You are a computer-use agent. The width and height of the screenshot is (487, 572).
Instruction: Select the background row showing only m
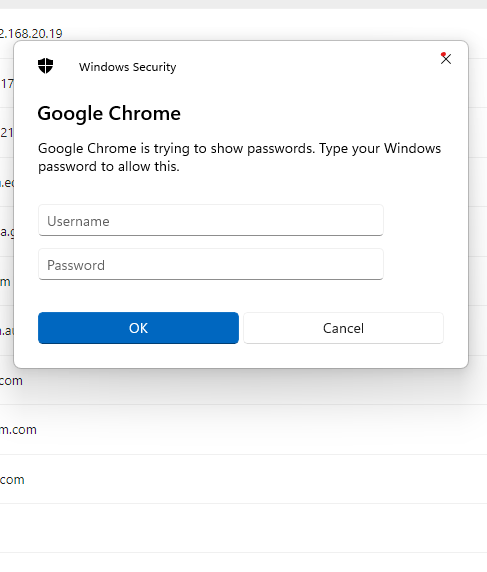coord(7,281)
